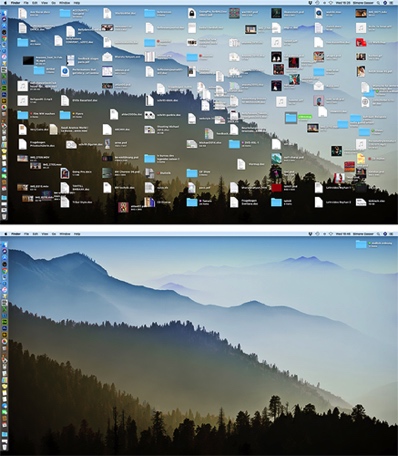The height and width of the screenshot is (456, 398).
Task: Select the Being_Pro.docx file icon
Action: [x=65, y=173]
